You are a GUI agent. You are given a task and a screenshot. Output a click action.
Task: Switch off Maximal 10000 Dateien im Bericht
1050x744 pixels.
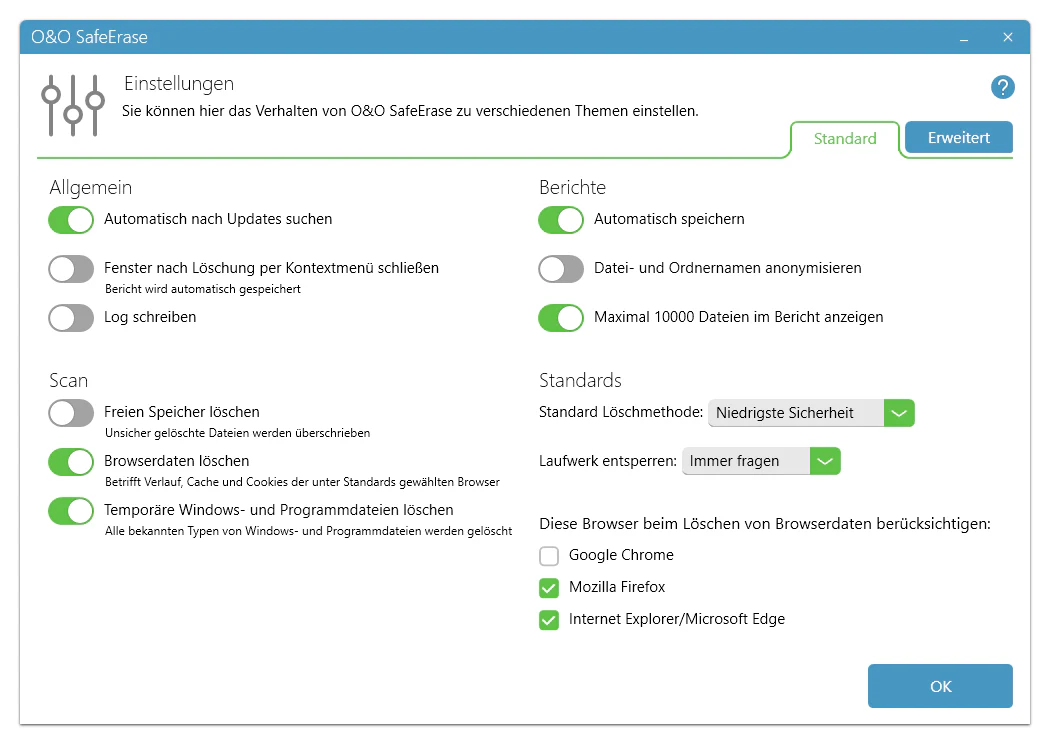(x=561, y=318)
